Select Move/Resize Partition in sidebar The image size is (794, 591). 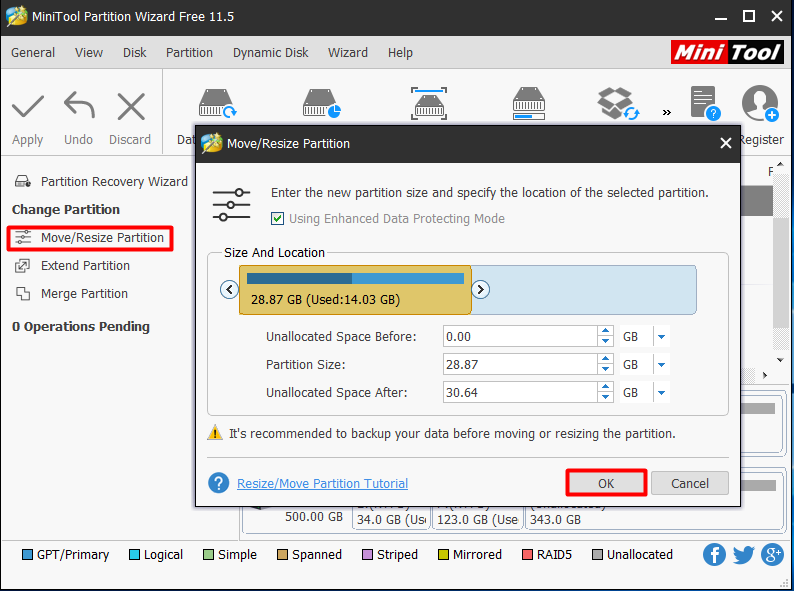(x=90, y=238)
